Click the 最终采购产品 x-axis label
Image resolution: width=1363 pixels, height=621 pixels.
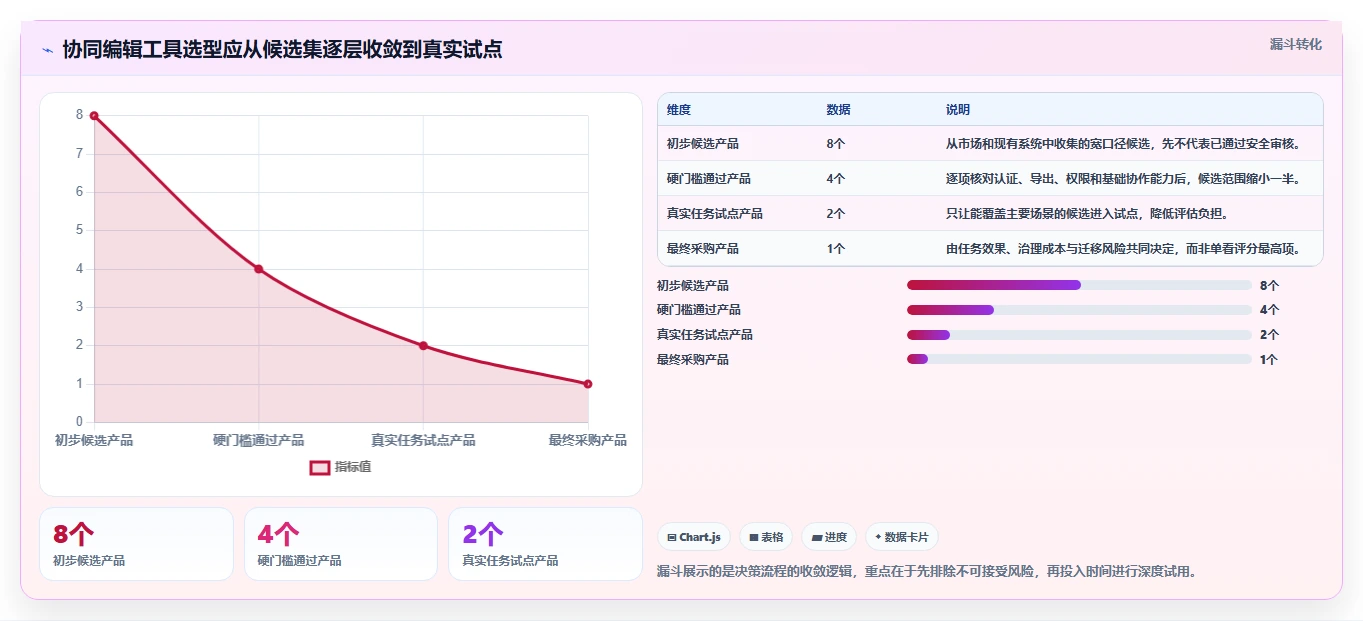pos(588,440)
